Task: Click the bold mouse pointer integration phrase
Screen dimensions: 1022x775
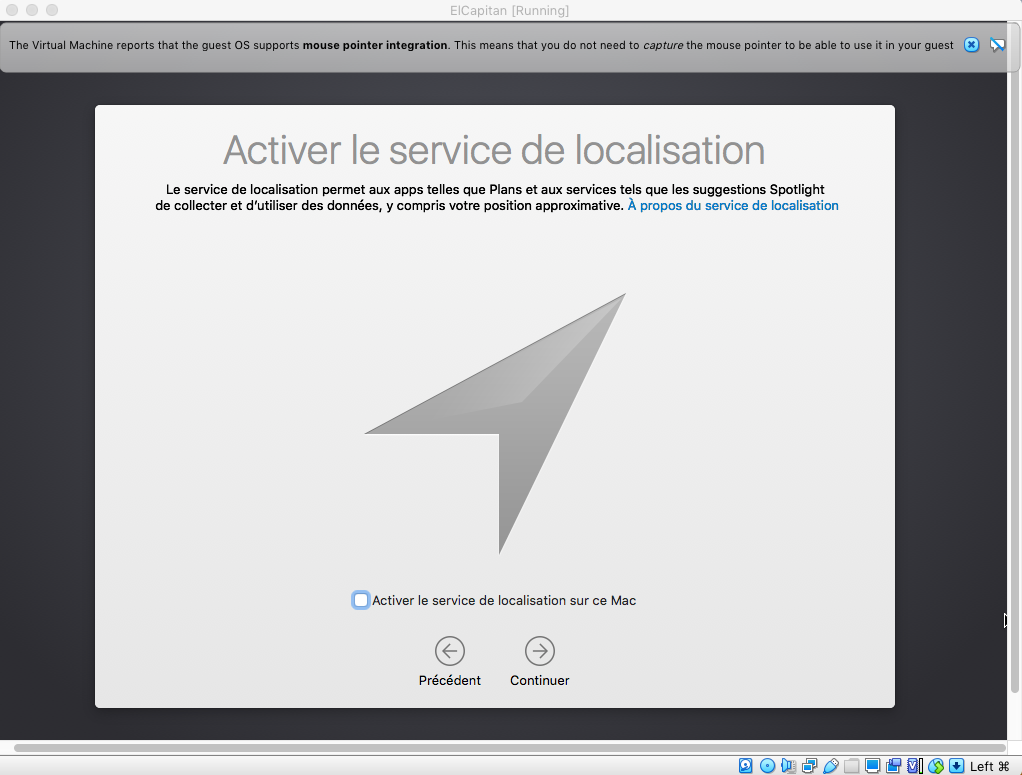Action: click(375, 45)
